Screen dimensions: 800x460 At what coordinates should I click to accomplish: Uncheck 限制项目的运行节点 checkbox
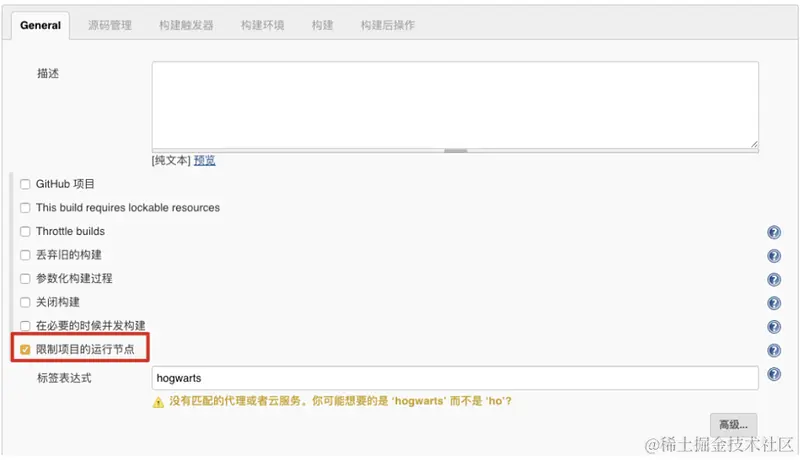pyautogui.click(x=25, y=349)
